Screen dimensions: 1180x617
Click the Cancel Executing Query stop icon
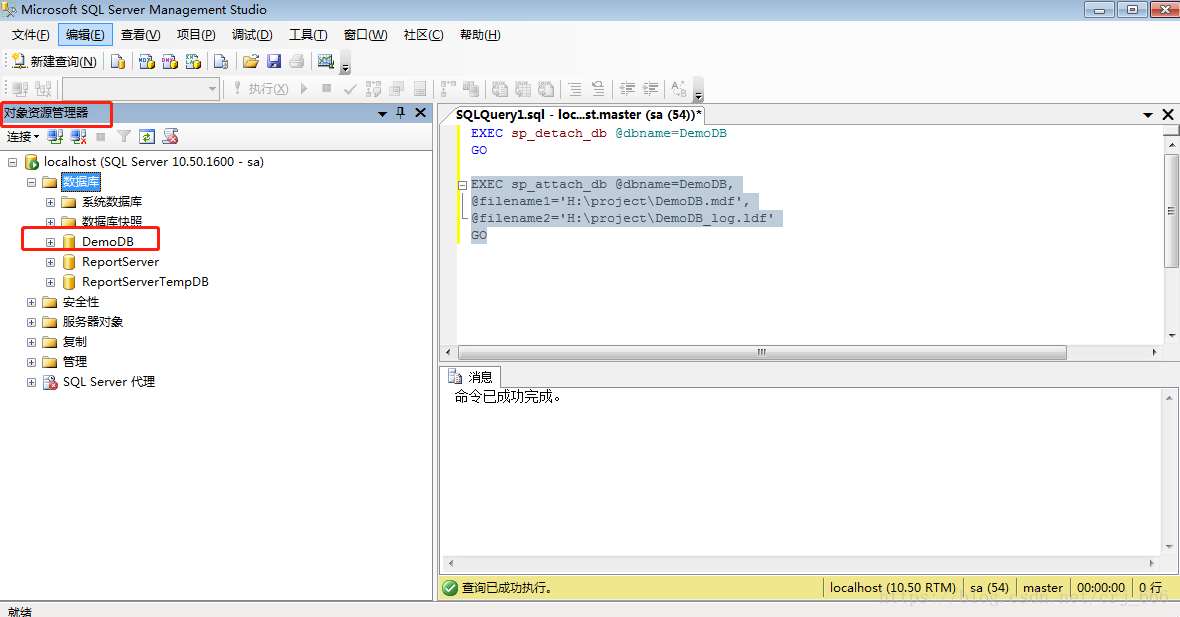click(327, 89)
